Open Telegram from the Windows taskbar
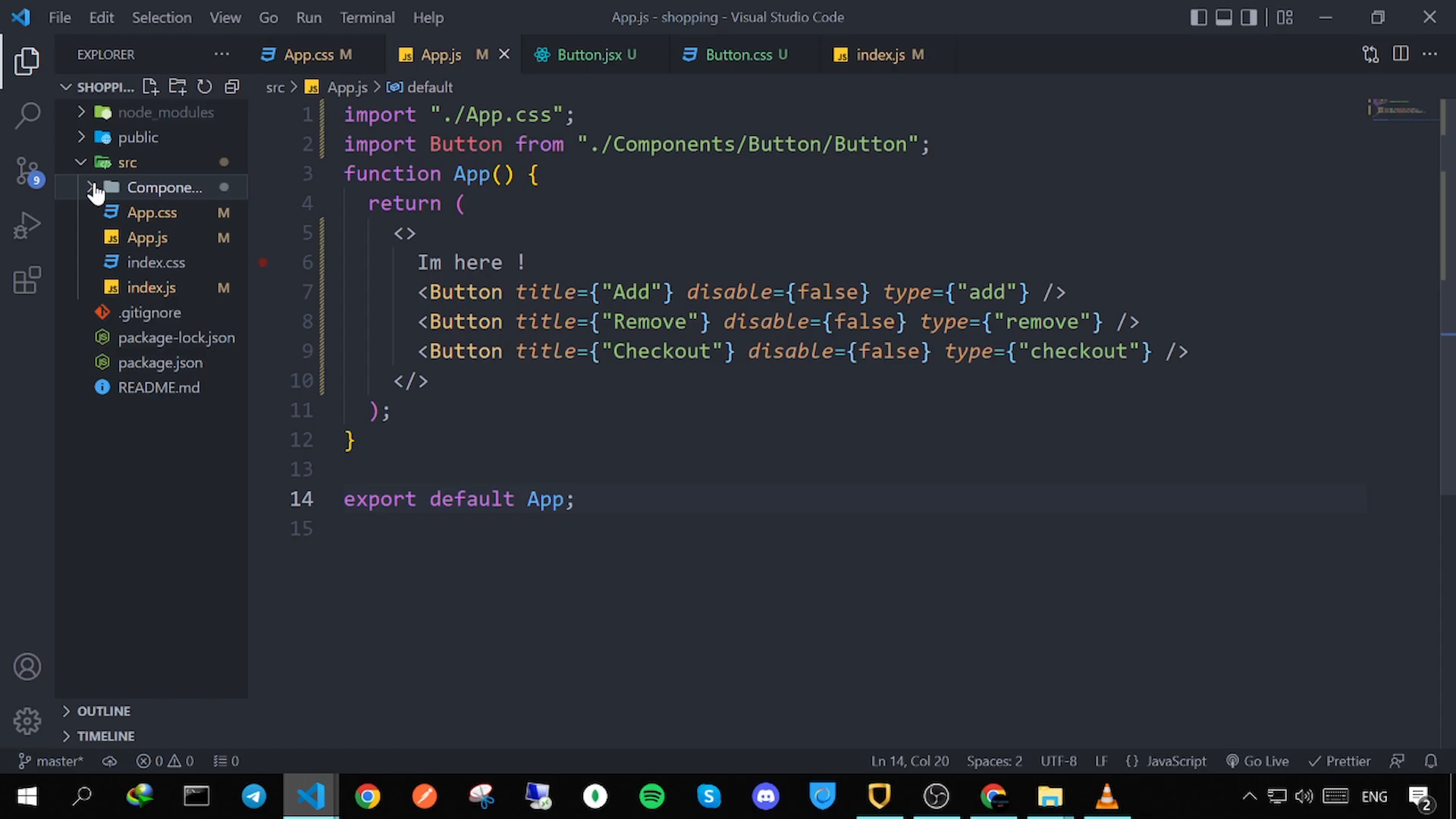1456x819 pixels. 254,796
